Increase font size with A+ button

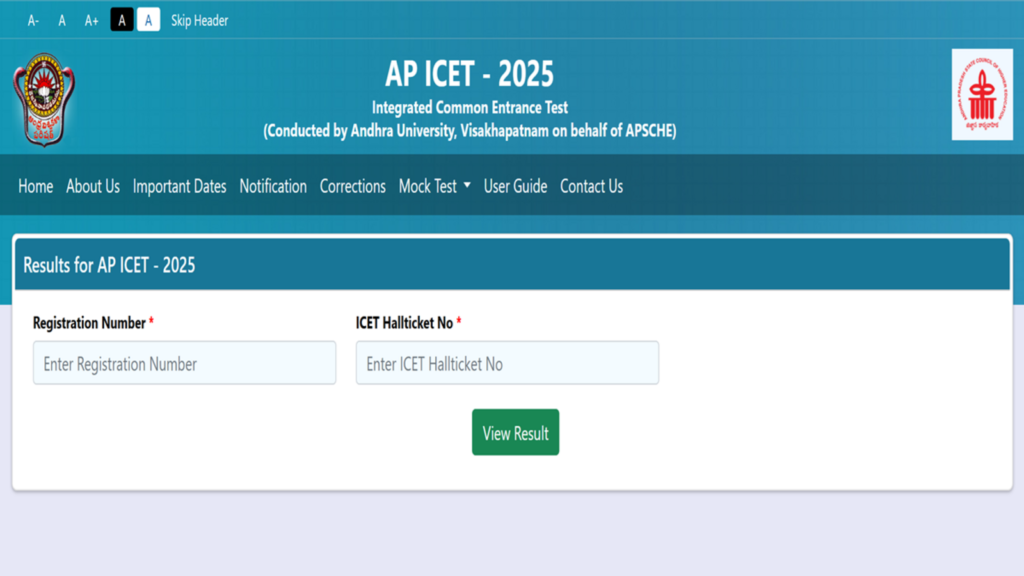(91, 21)
